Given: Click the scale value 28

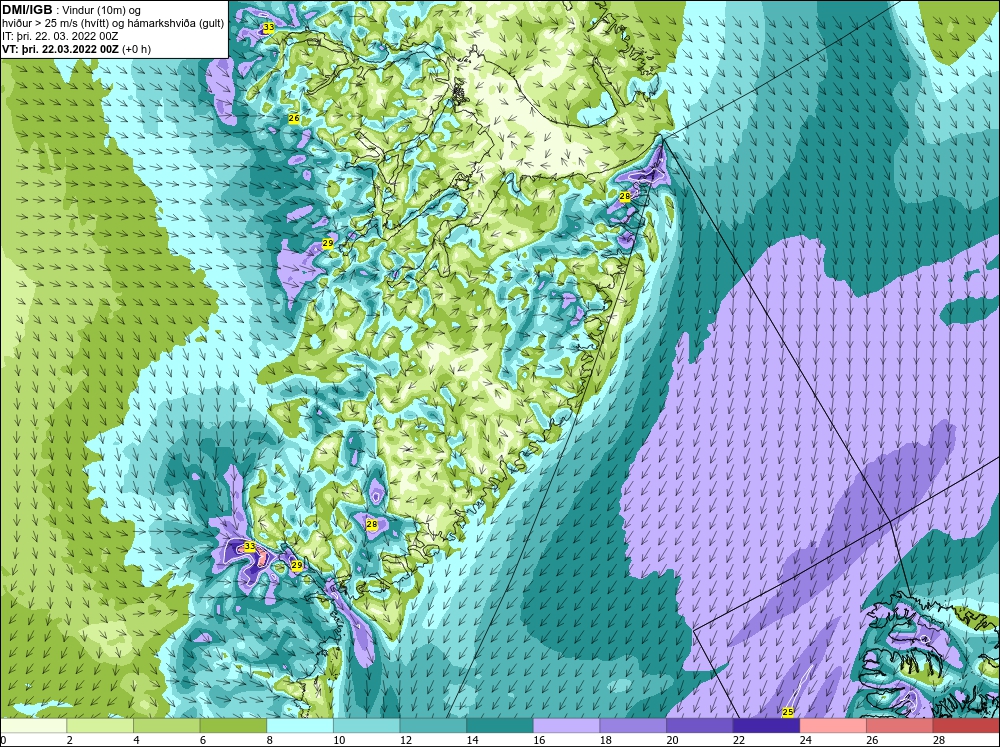Looking at the screenshot, I should point(939,740).
